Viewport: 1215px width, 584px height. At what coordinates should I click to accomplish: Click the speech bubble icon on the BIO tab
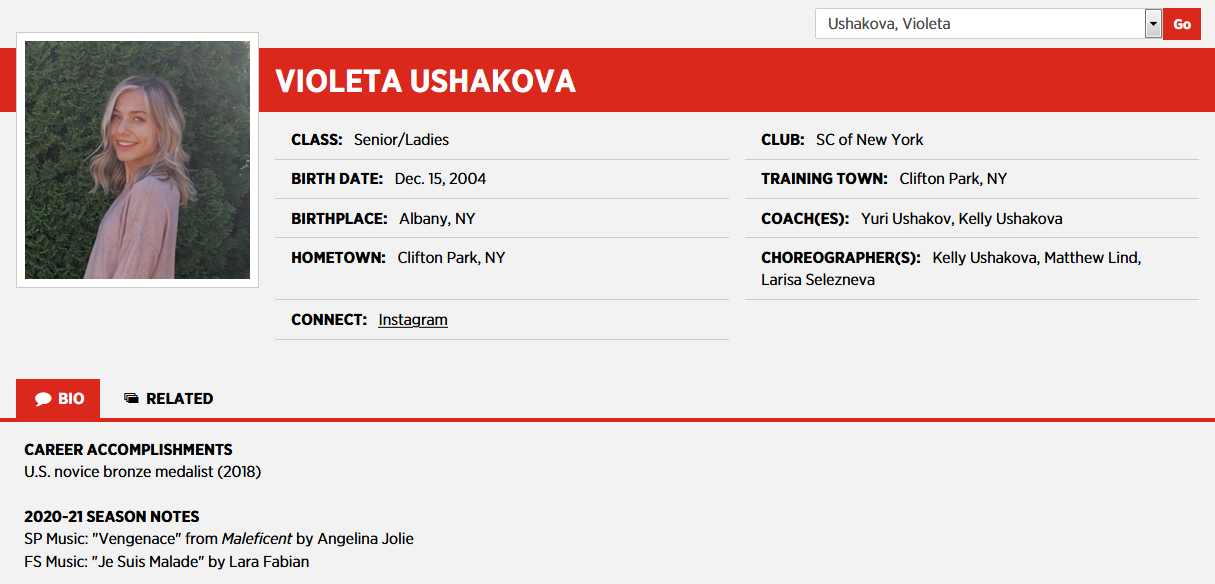click(43, 399)
